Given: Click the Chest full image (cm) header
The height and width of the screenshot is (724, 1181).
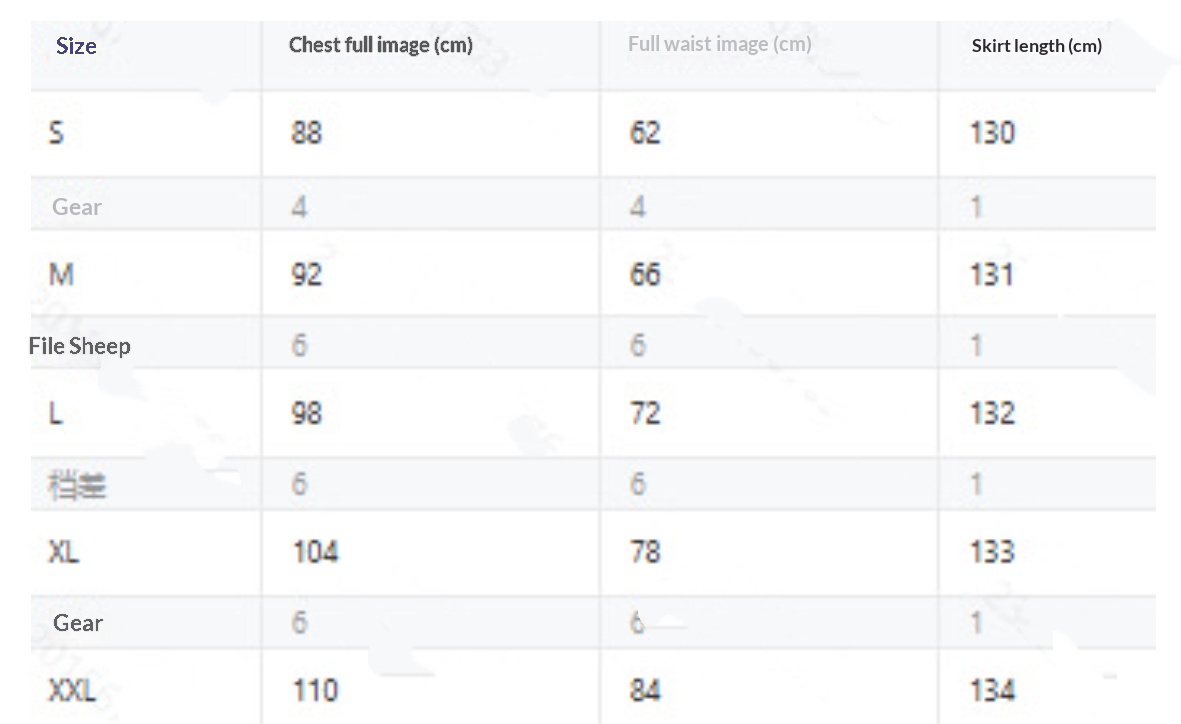Looking at the screenshot, I should (380, 45).
